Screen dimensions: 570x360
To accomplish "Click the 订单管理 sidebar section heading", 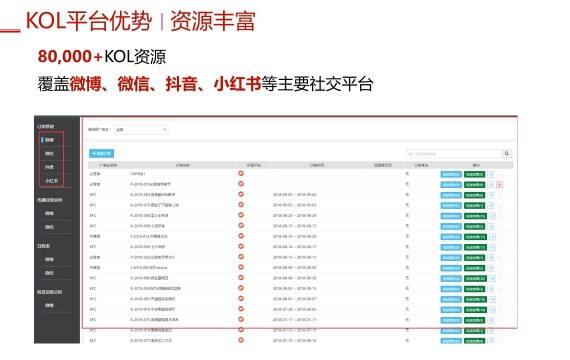I will [46, 126].
